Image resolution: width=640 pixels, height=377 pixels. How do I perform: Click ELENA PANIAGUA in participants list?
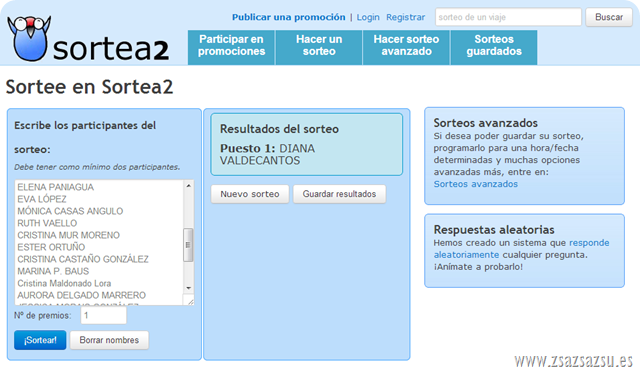tap(56, 187)
